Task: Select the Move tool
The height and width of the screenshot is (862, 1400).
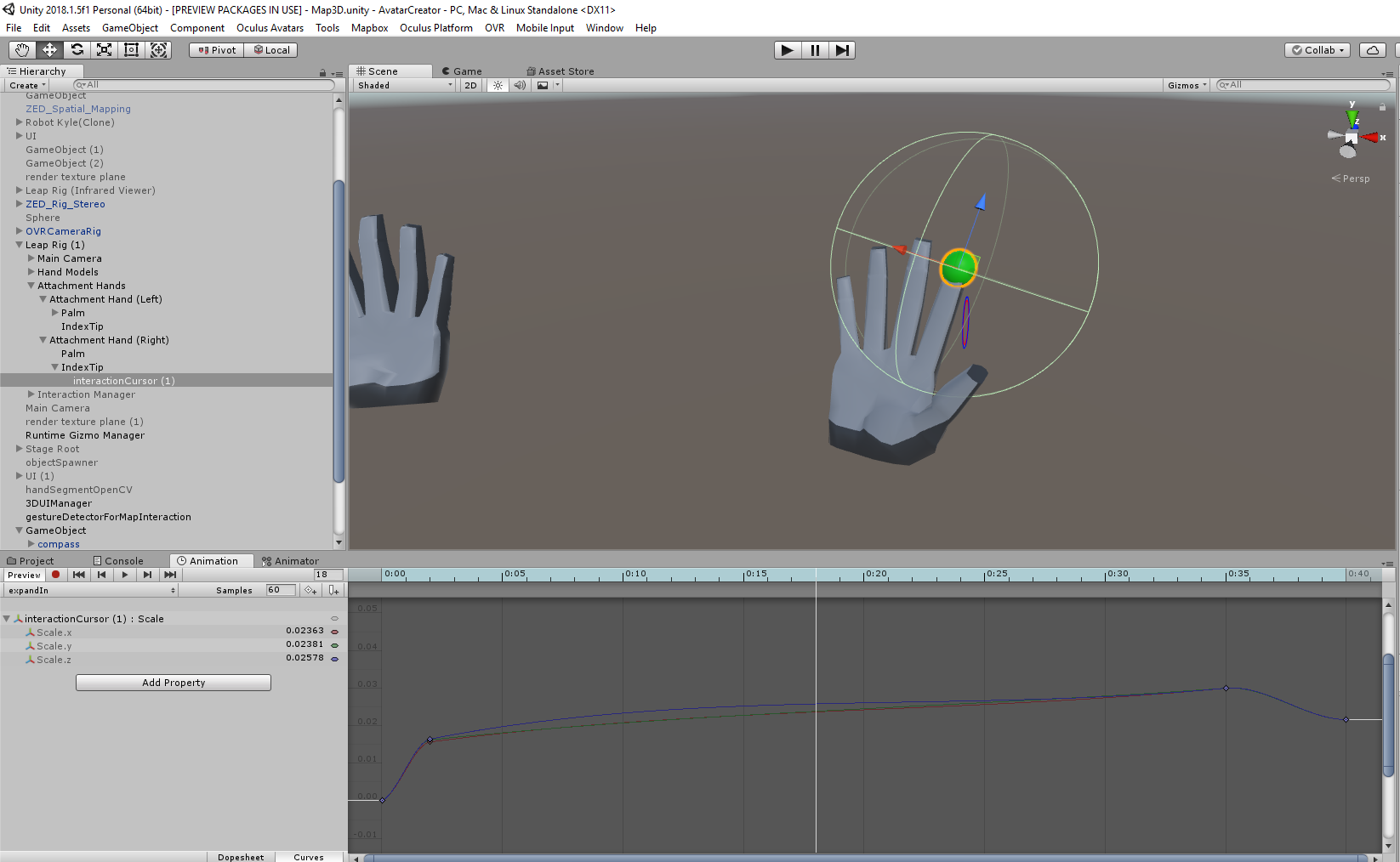Action: 49,50
